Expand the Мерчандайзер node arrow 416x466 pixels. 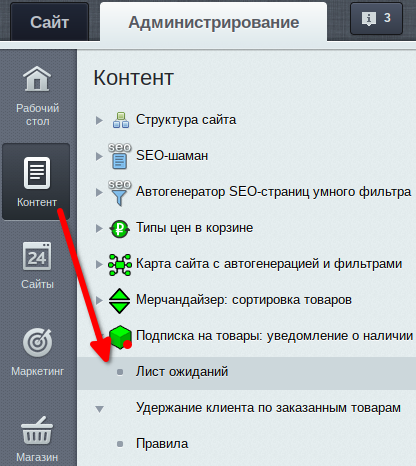tap(99, 300)
